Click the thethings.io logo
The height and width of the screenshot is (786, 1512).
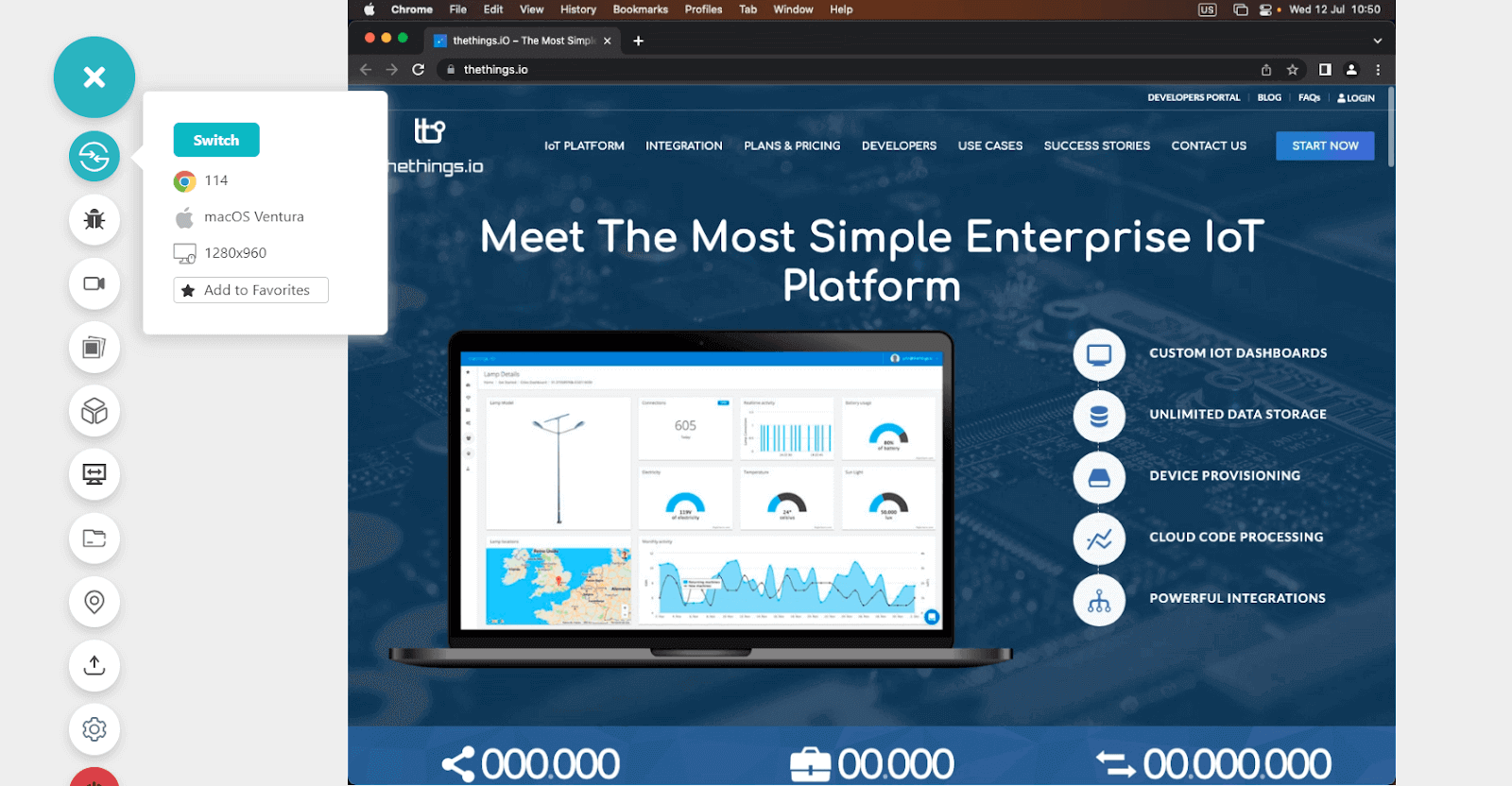tap(436, 146)
